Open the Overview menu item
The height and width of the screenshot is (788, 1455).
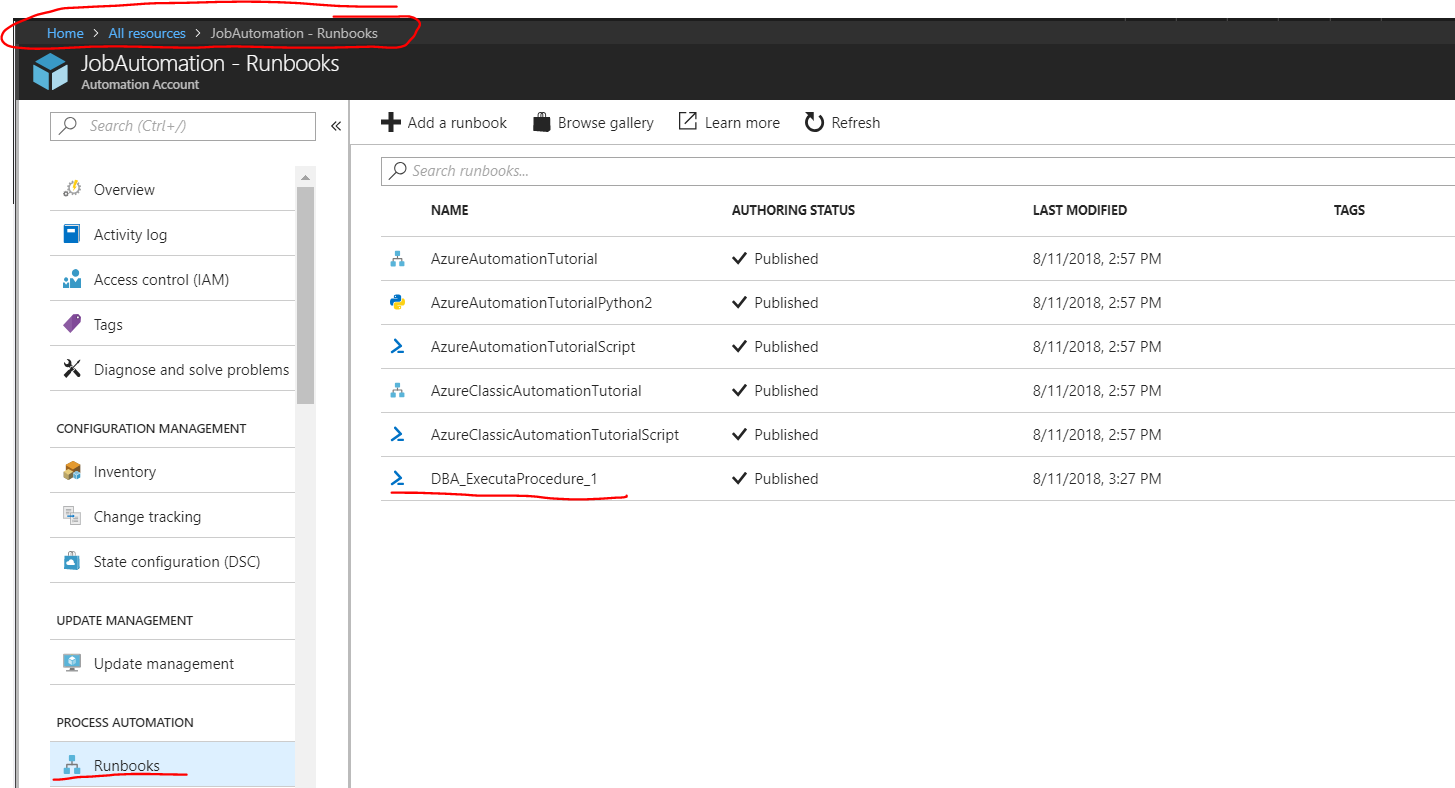124,190
